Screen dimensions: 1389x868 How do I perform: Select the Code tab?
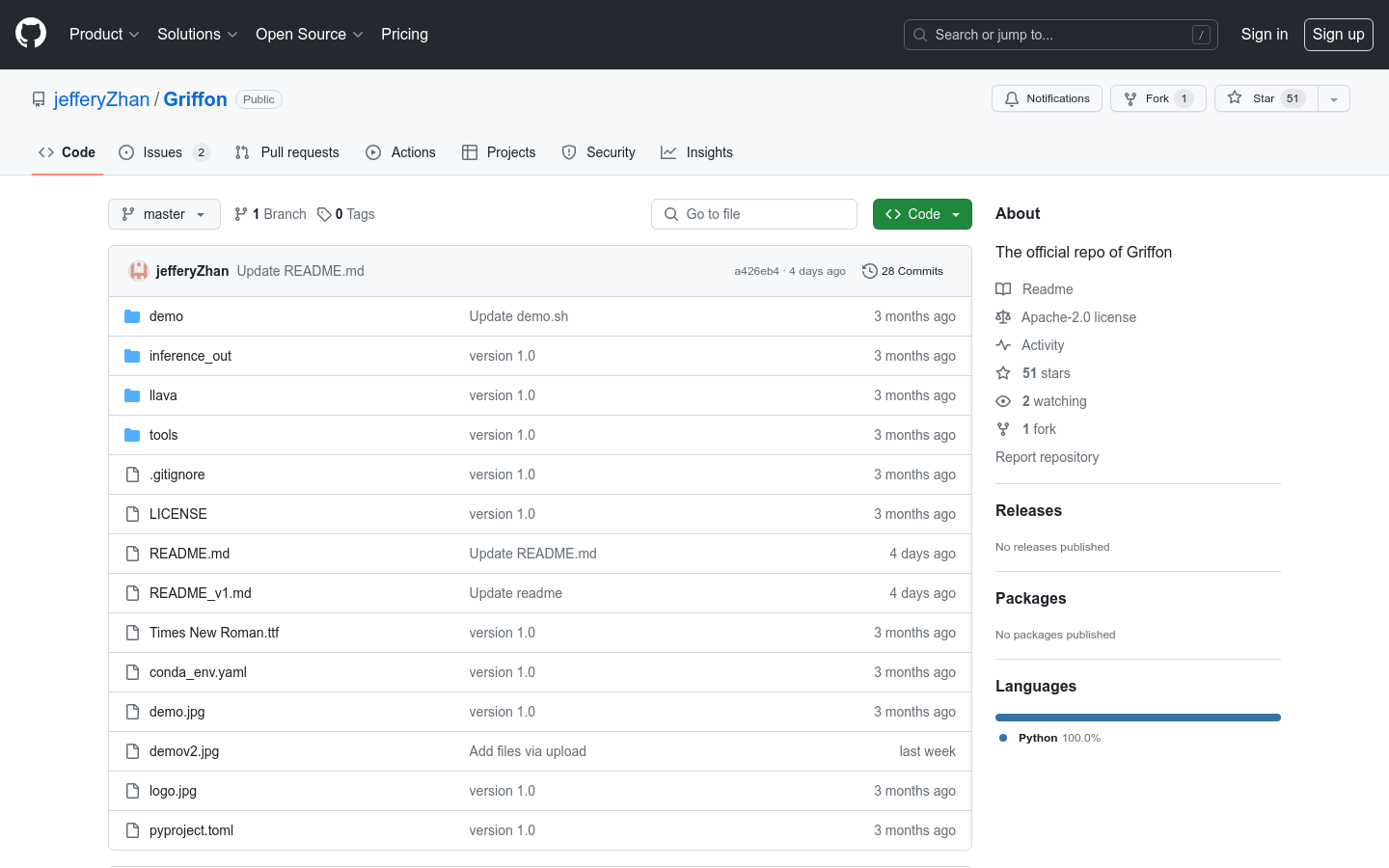[x=67, y=152]
